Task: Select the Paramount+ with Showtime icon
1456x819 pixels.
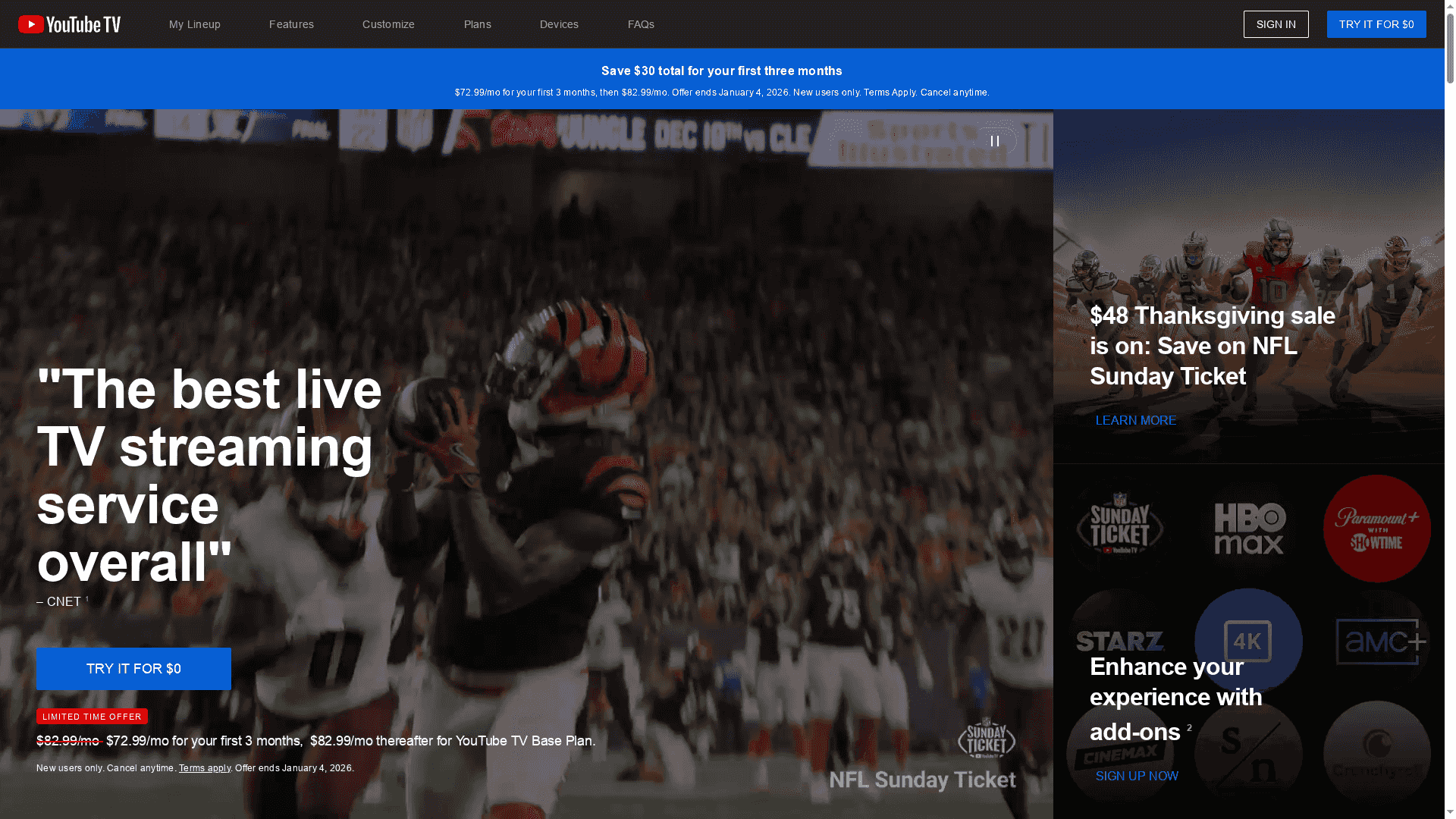Action: (1376, 529)
